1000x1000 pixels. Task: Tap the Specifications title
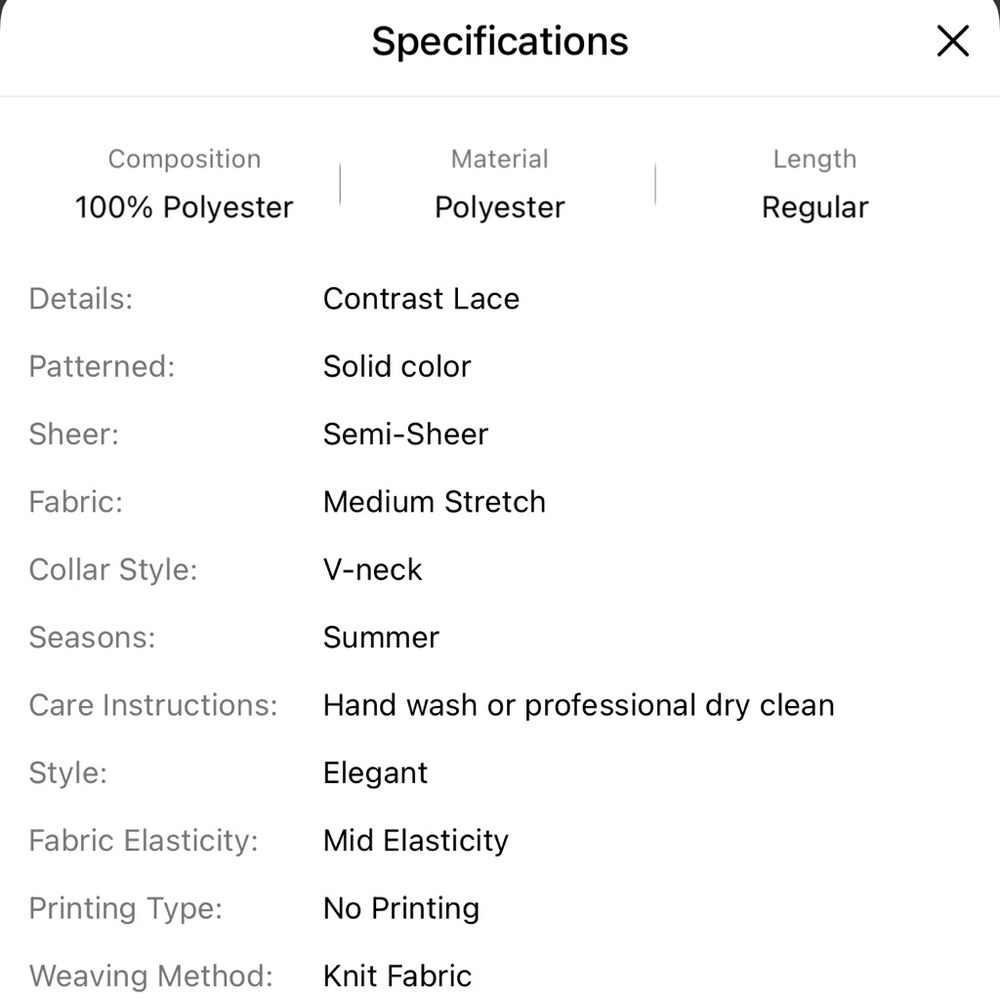(x=500, y=41)
